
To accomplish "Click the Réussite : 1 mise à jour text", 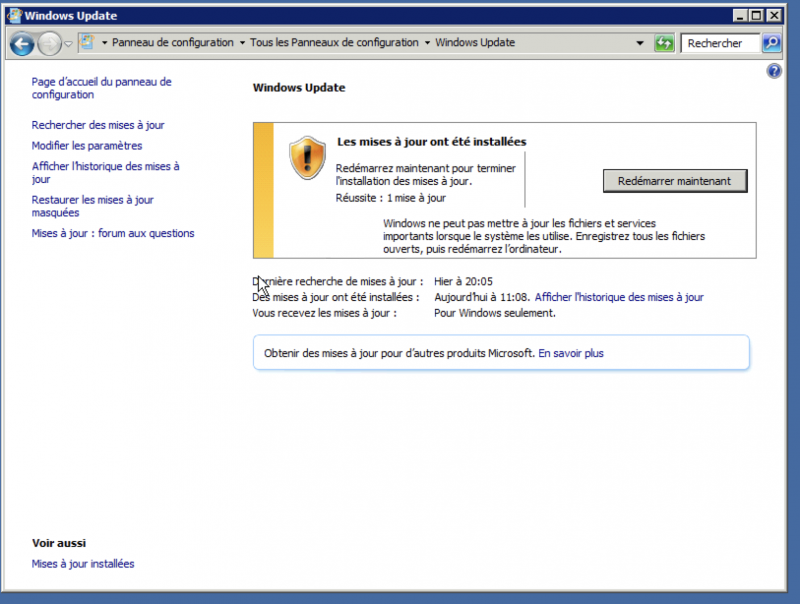I will [x=391, y=198].
